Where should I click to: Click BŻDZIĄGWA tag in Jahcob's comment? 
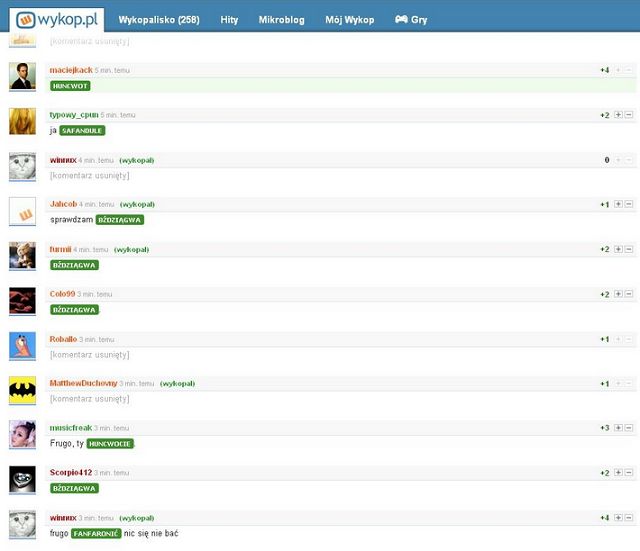120,220
